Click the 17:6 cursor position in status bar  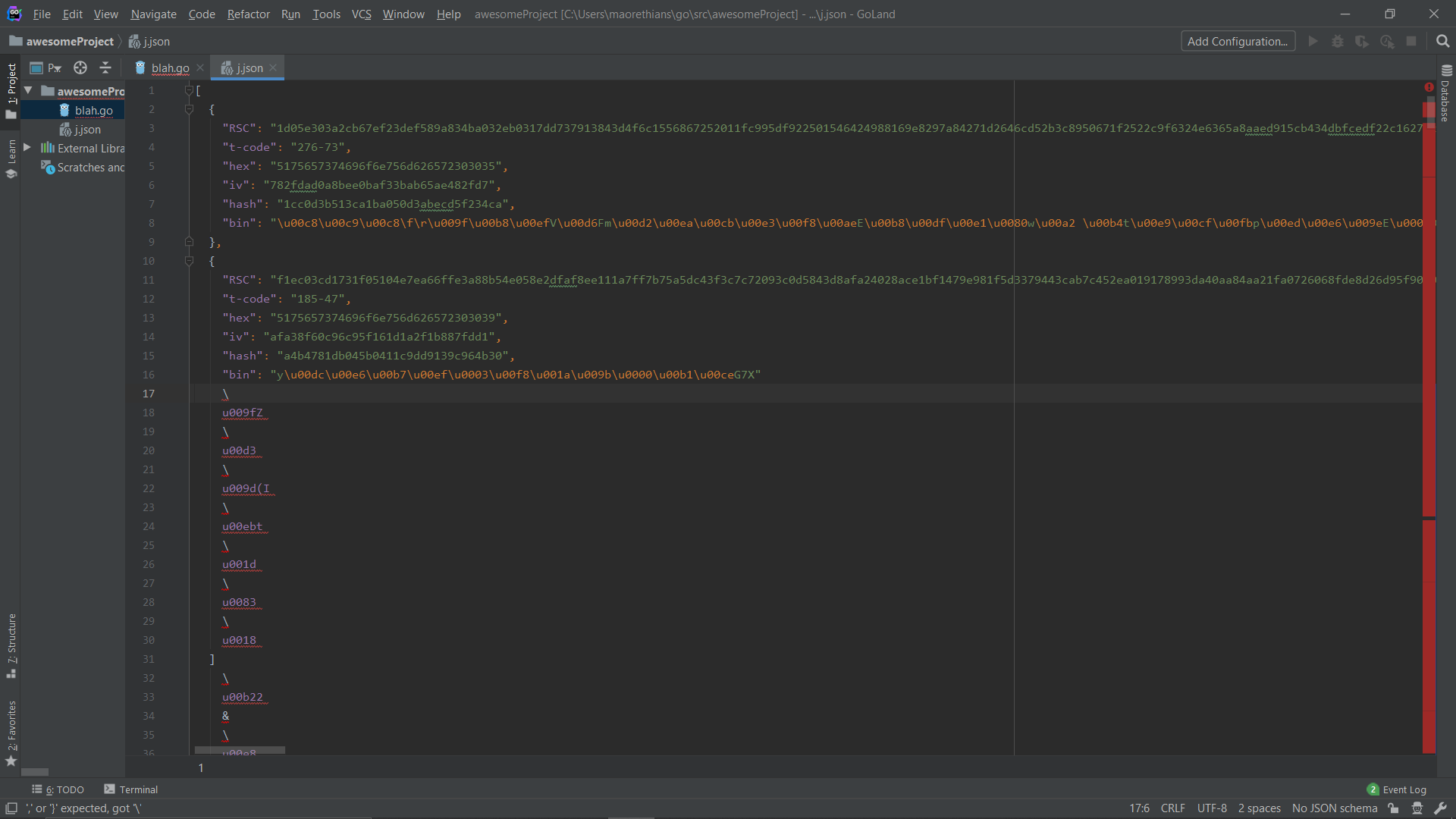(x=1139, y=808)
